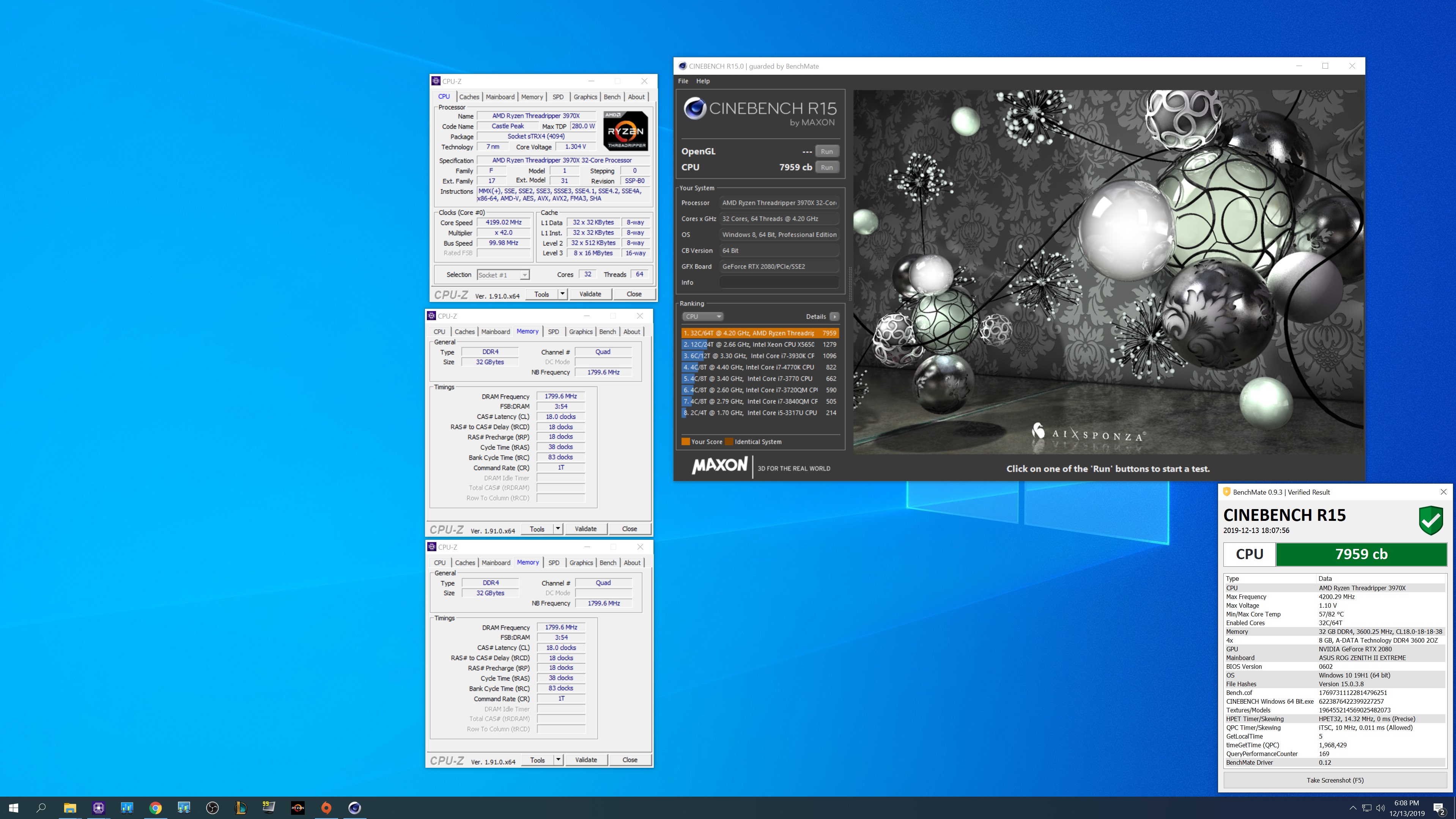Open Action Center notifications icon
The image size is (1456, 819).
[1440, 808]
